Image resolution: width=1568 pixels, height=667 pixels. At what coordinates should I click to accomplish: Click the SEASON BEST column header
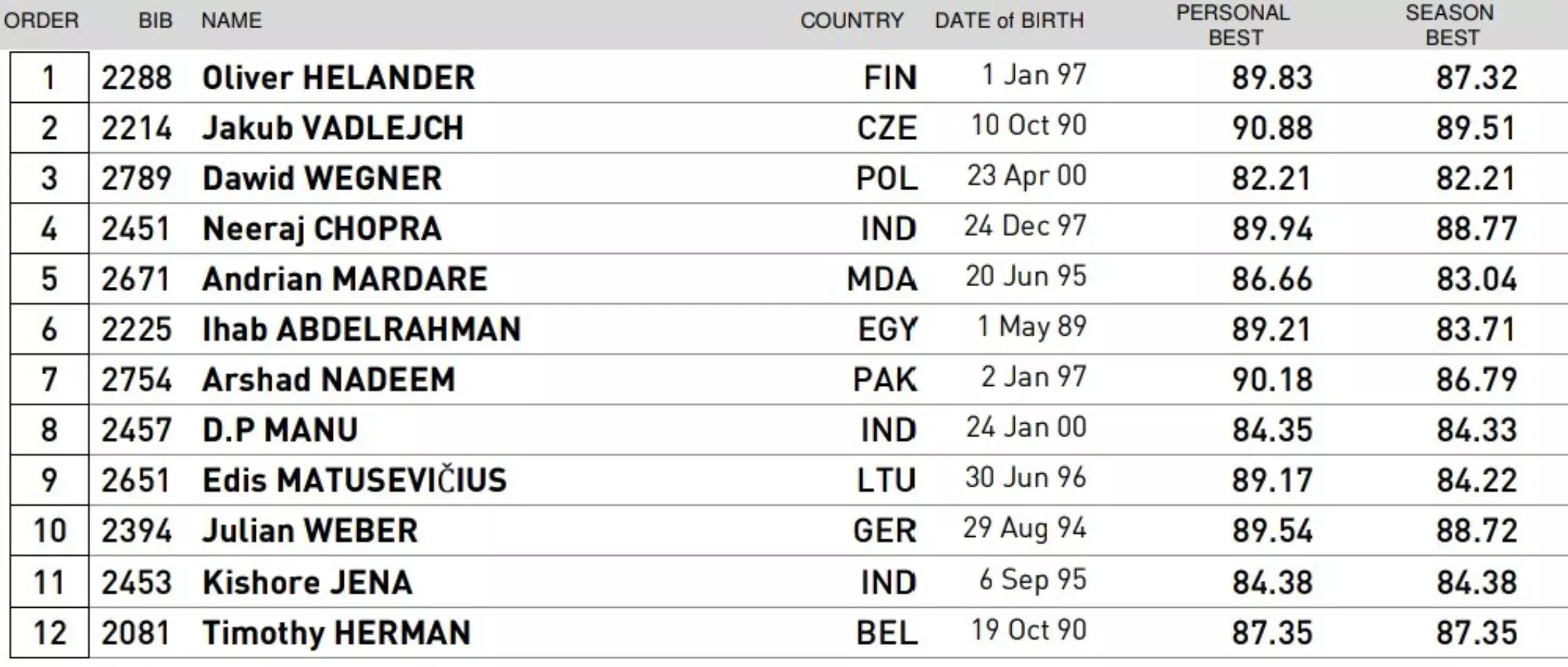point(1450,25)
